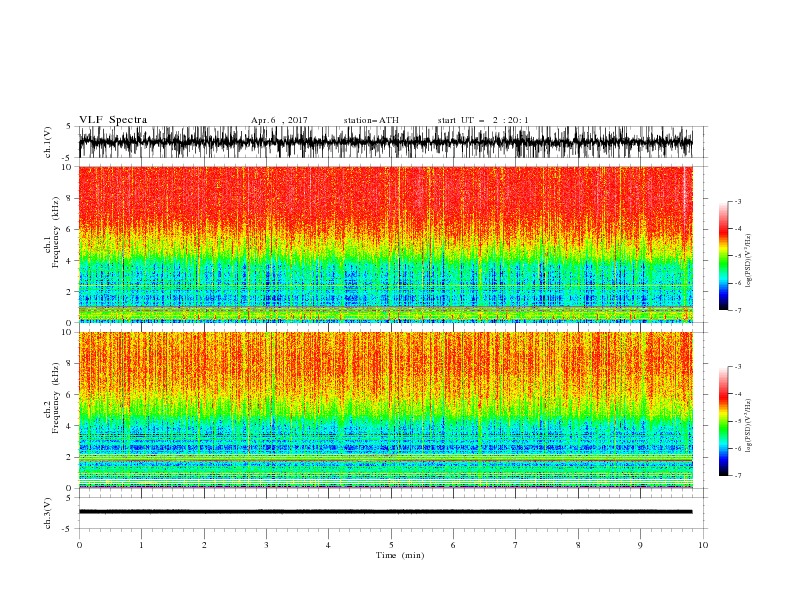Click the "-5" tick on ch.2 color bar
The width and height of the screenshot is (792, 612).
click(738, 421)
